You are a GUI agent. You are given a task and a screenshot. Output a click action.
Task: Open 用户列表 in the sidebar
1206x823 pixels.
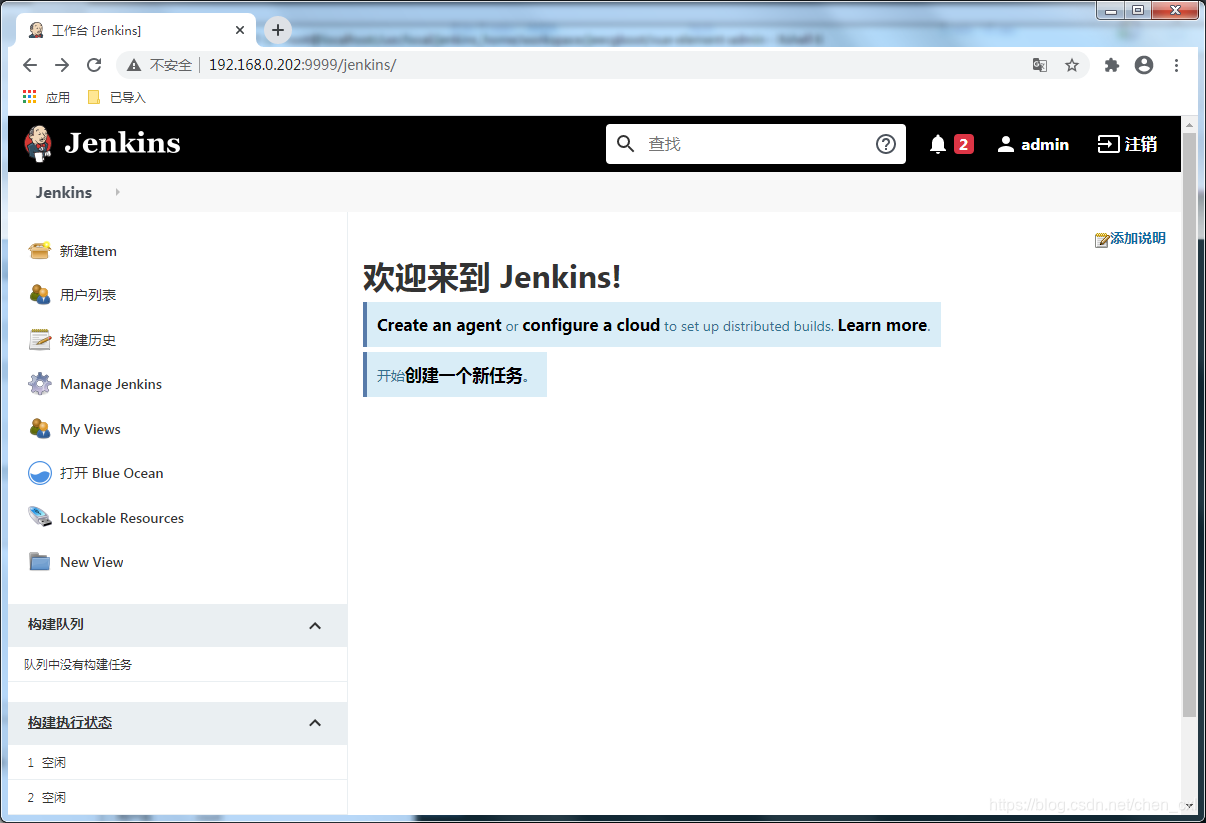coord(88,295)
